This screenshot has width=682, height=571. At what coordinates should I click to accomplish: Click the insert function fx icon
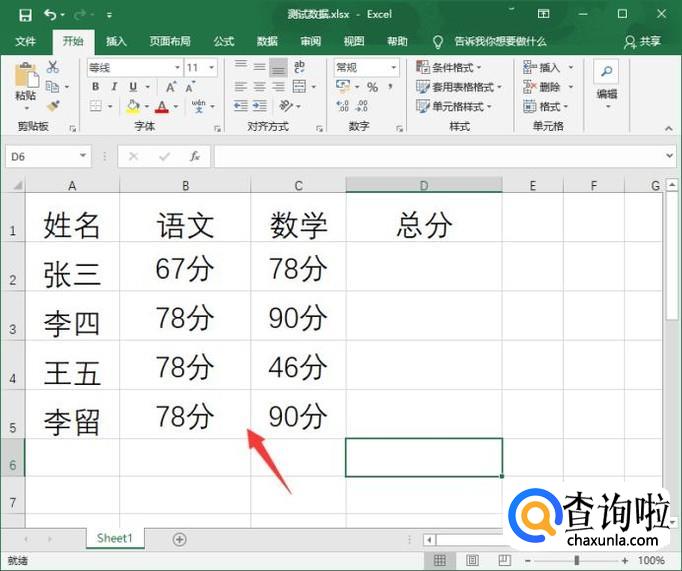coord(195,157)
